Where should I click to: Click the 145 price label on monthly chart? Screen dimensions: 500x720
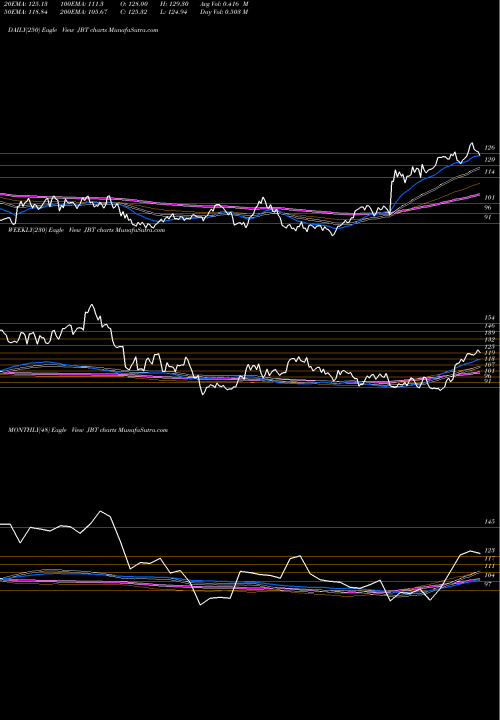pos(490,522)
